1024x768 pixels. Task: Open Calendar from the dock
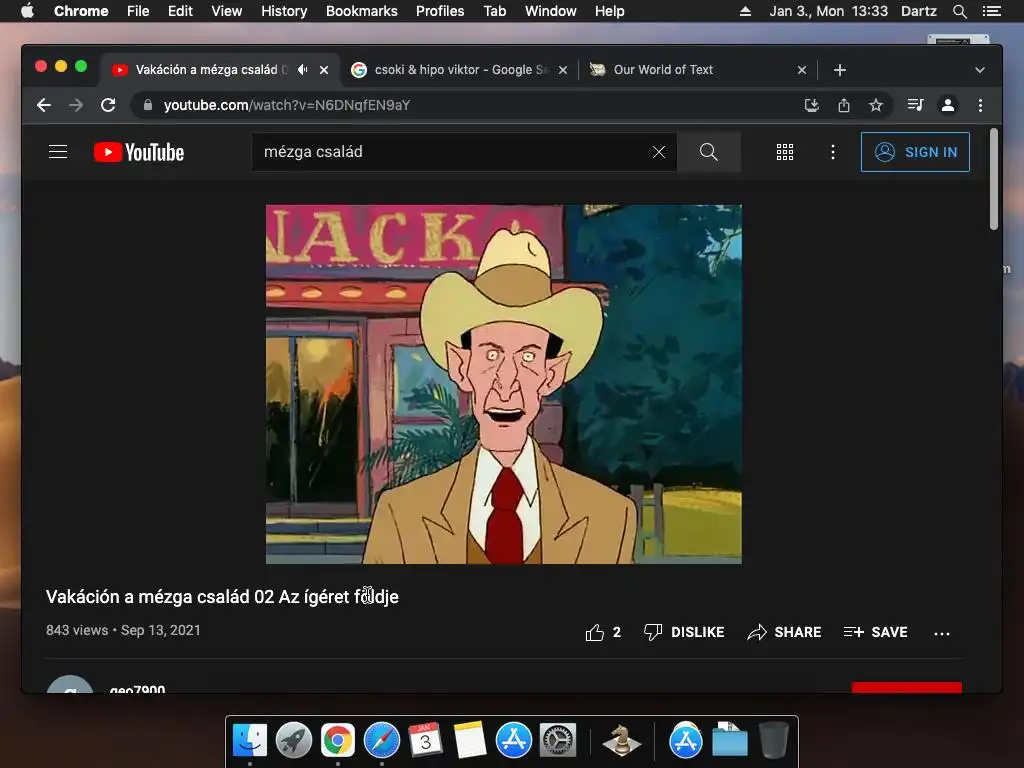425,741
